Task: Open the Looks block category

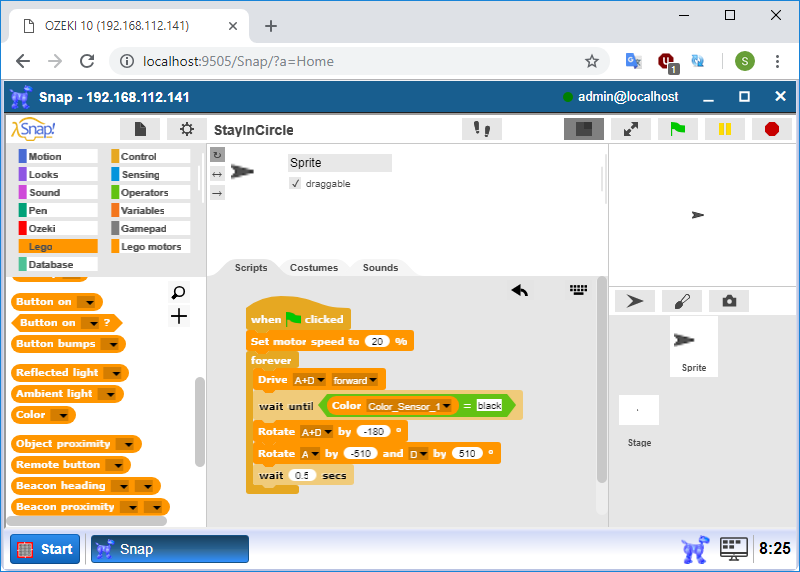Action: (58, 175)
